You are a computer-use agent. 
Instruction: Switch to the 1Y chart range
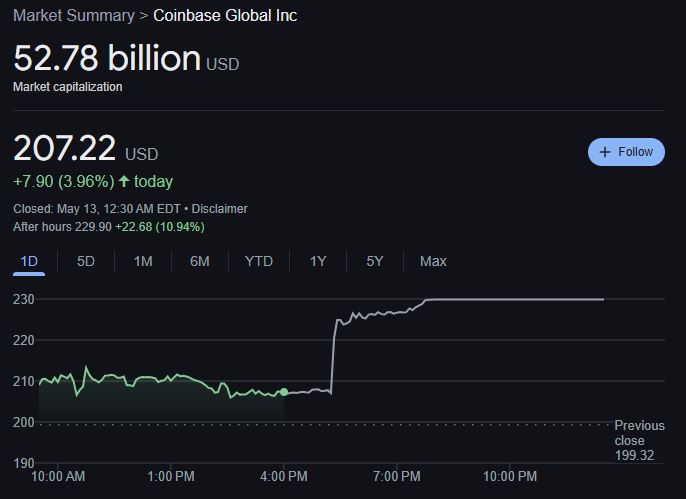[x=318, y=261]
